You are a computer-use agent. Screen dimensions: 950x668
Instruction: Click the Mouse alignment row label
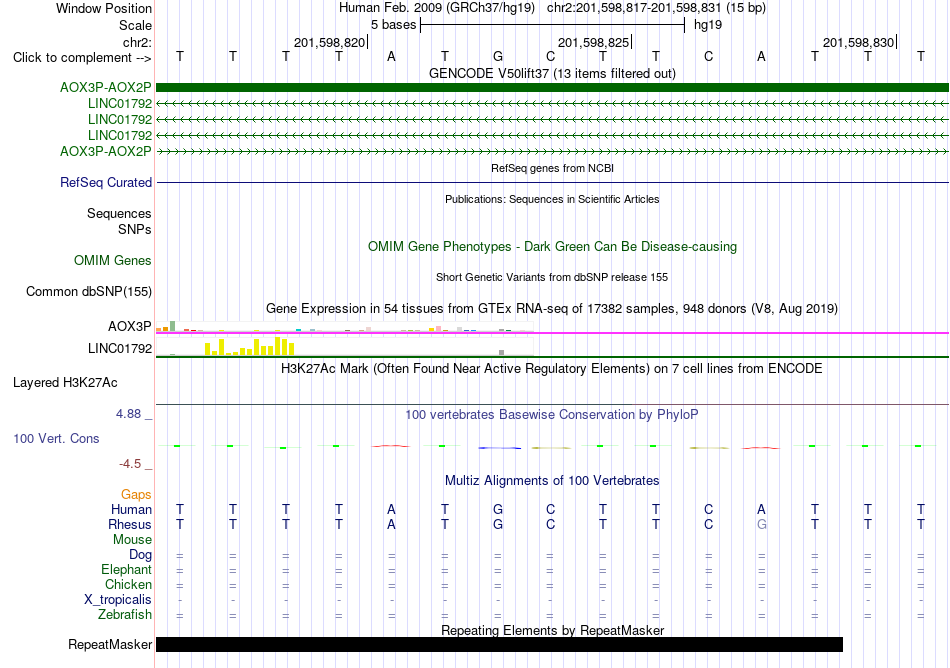(132, 540)
